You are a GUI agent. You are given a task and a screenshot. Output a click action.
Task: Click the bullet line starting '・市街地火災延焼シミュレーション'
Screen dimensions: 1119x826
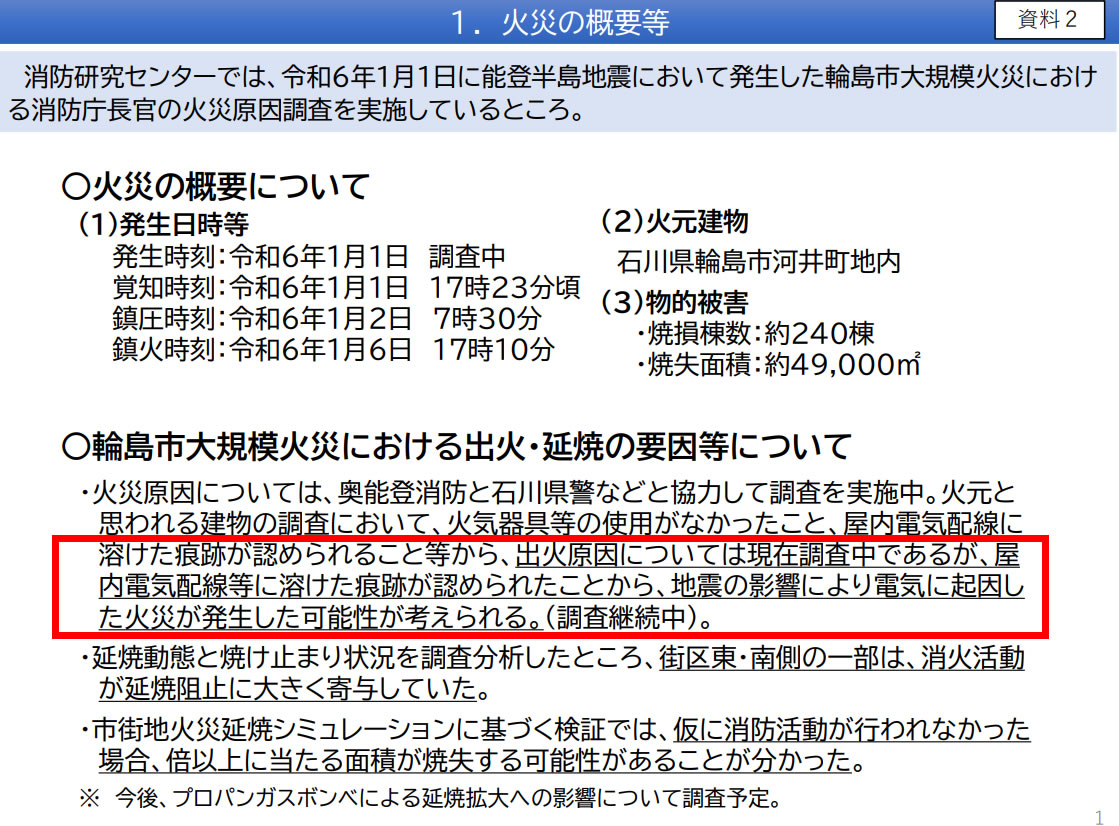(554, 730)
